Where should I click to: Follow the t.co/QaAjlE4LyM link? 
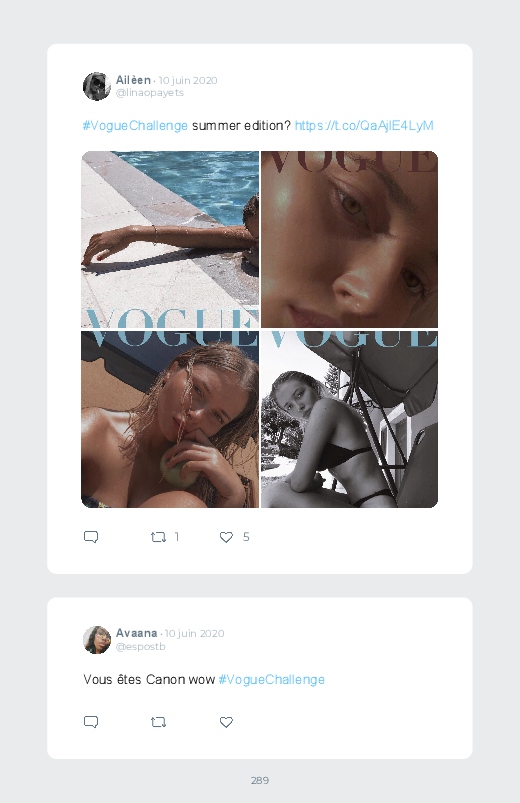click(x=364, y=125)
